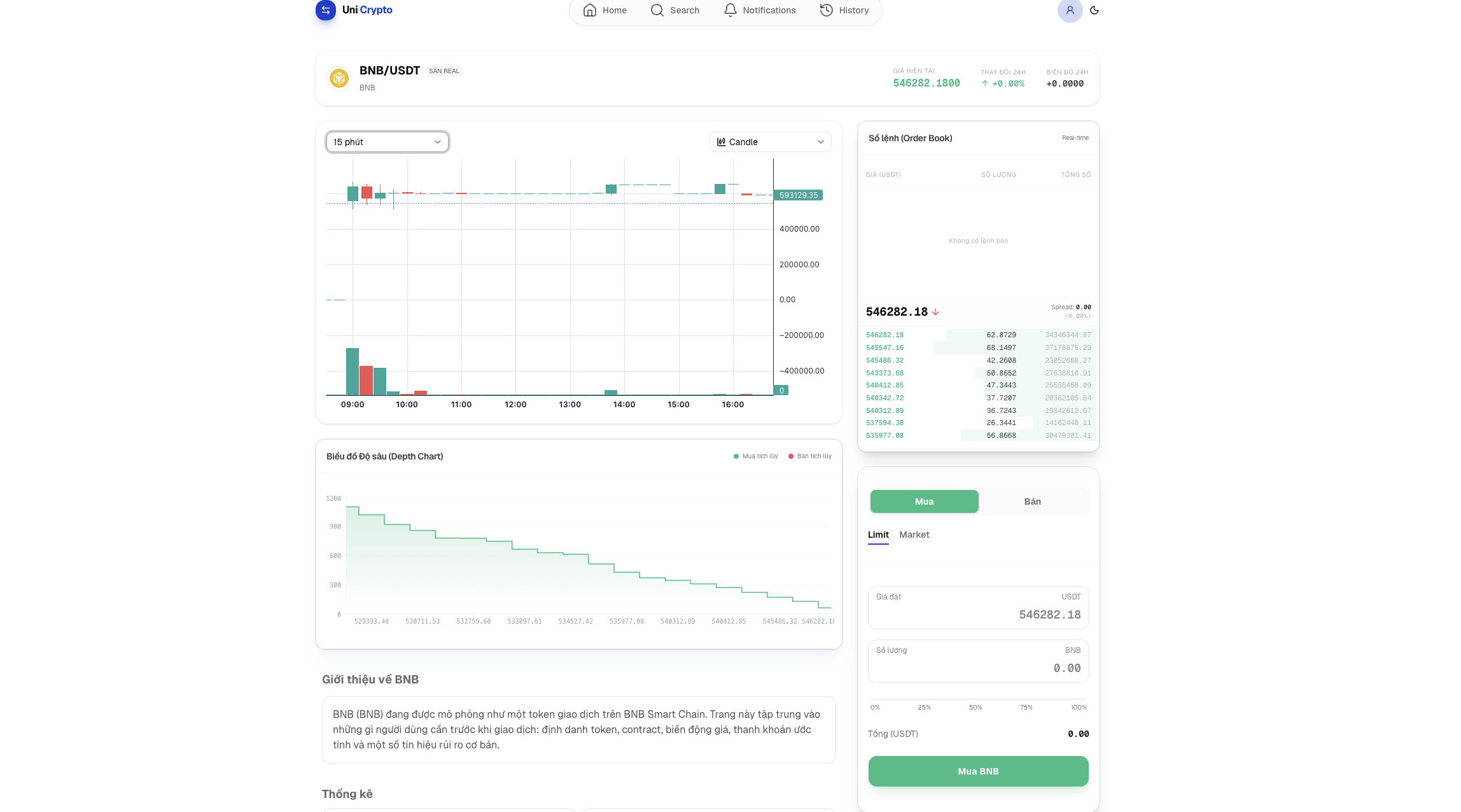
Task: Select order book price 535977.08
Action: click(x=884, y=435)
